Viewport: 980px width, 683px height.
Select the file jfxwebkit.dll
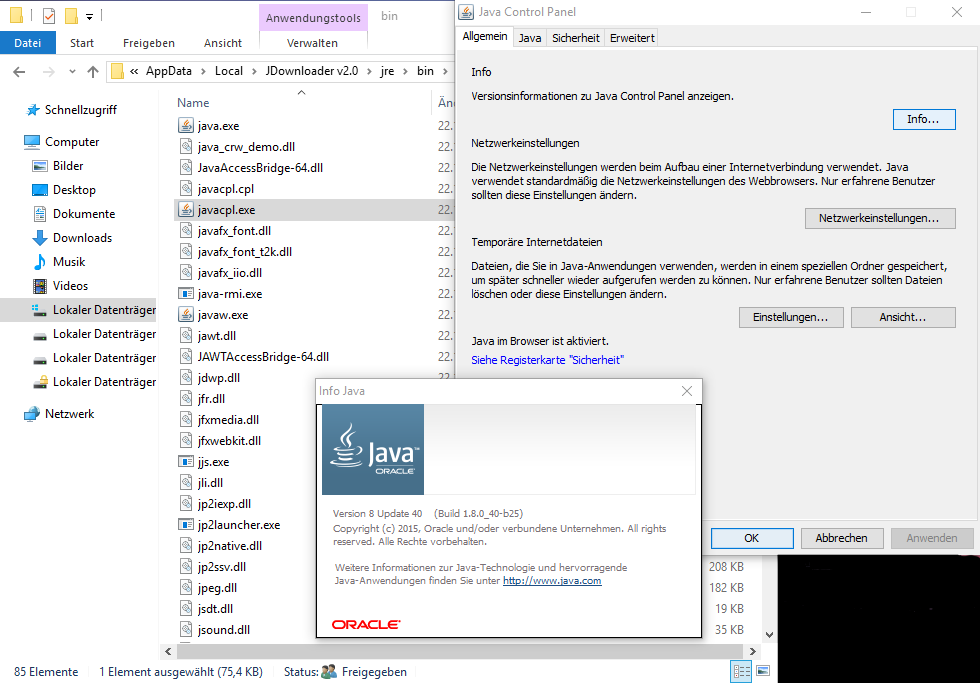pos(229,441)
